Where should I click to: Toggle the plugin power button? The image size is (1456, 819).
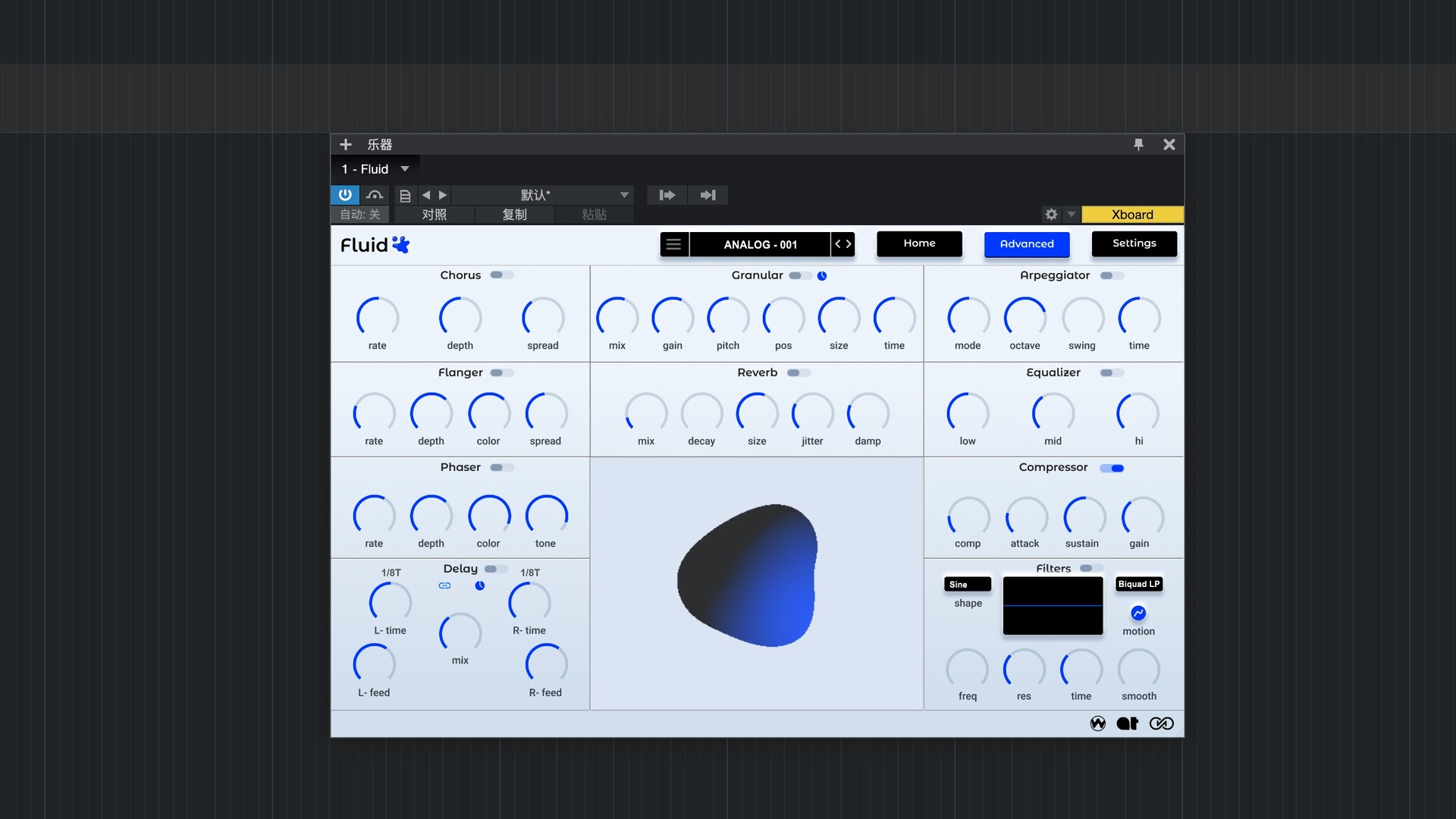(345, 195)
